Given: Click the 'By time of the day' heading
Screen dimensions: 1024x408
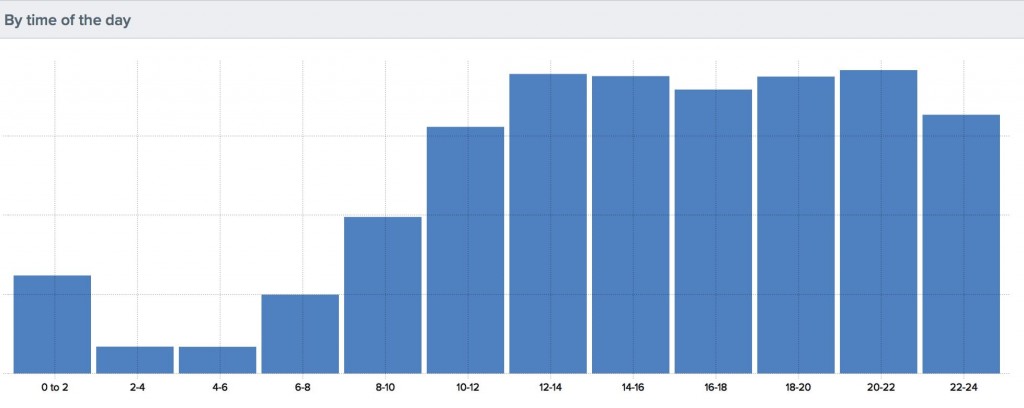Looking at the screenshot, I should (x=68, y=20).
